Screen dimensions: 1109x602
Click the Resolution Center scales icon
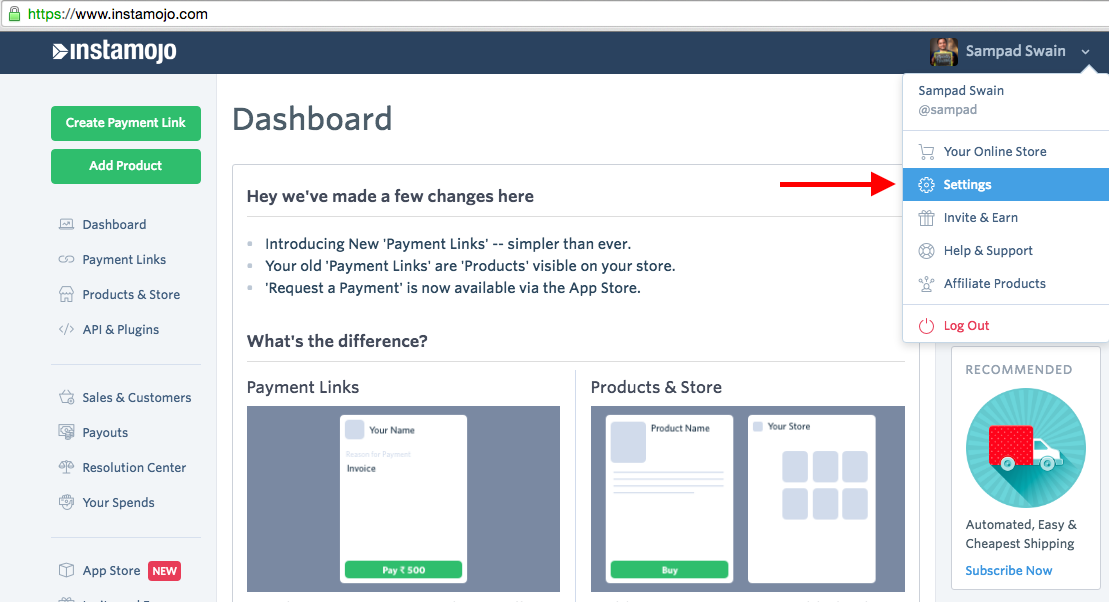(x=66, y=468)
